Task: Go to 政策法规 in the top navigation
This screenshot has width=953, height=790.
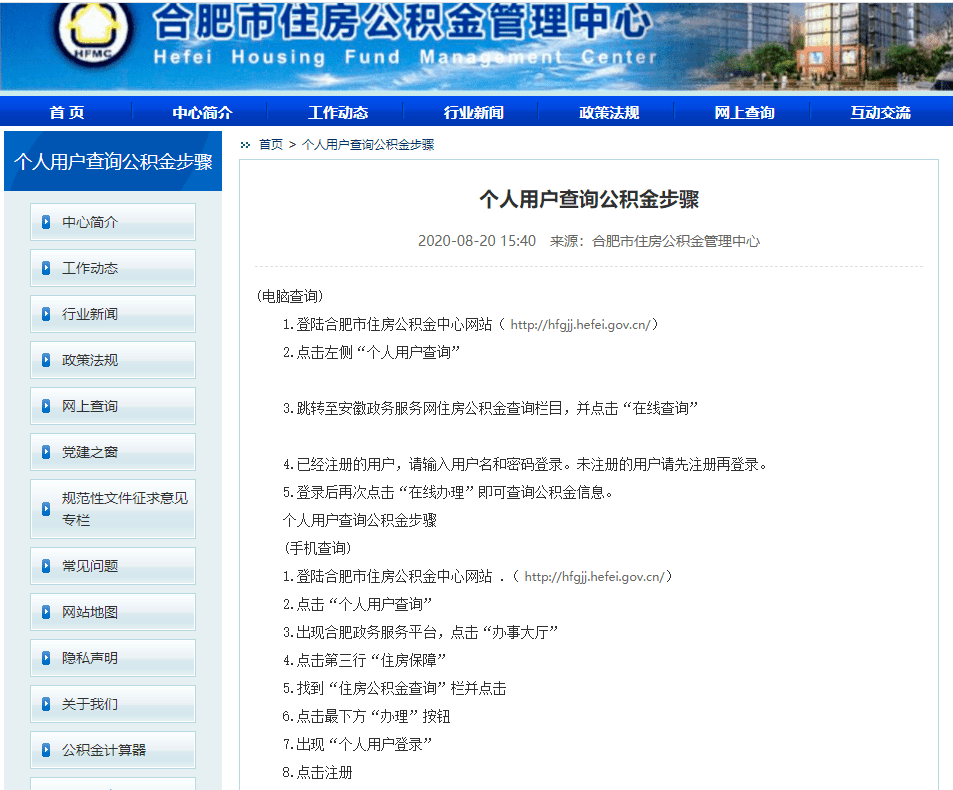Action: (609, 112)
